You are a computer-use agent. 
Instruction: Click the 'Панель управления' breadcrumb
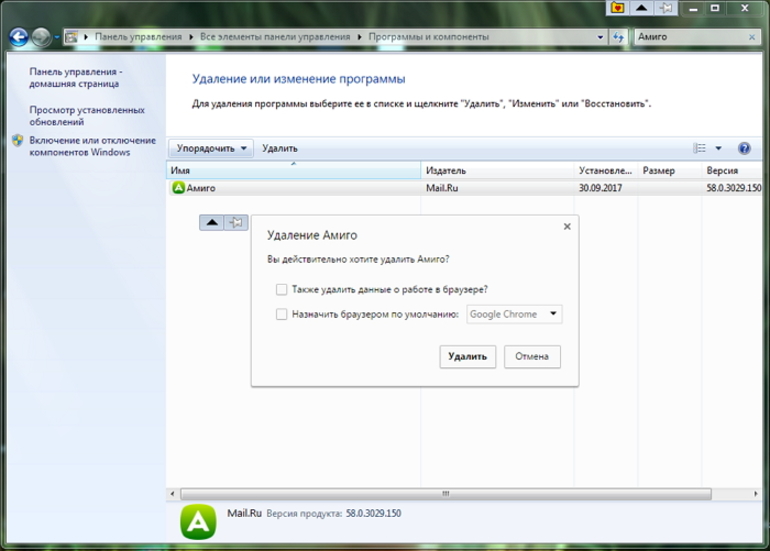click(x=138, y=37)
